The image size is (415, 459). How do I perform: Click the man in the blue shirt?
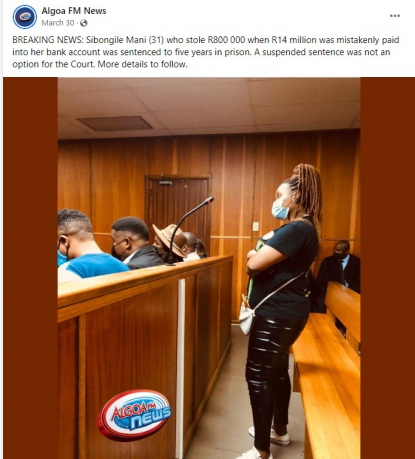[x=85, y=245]
